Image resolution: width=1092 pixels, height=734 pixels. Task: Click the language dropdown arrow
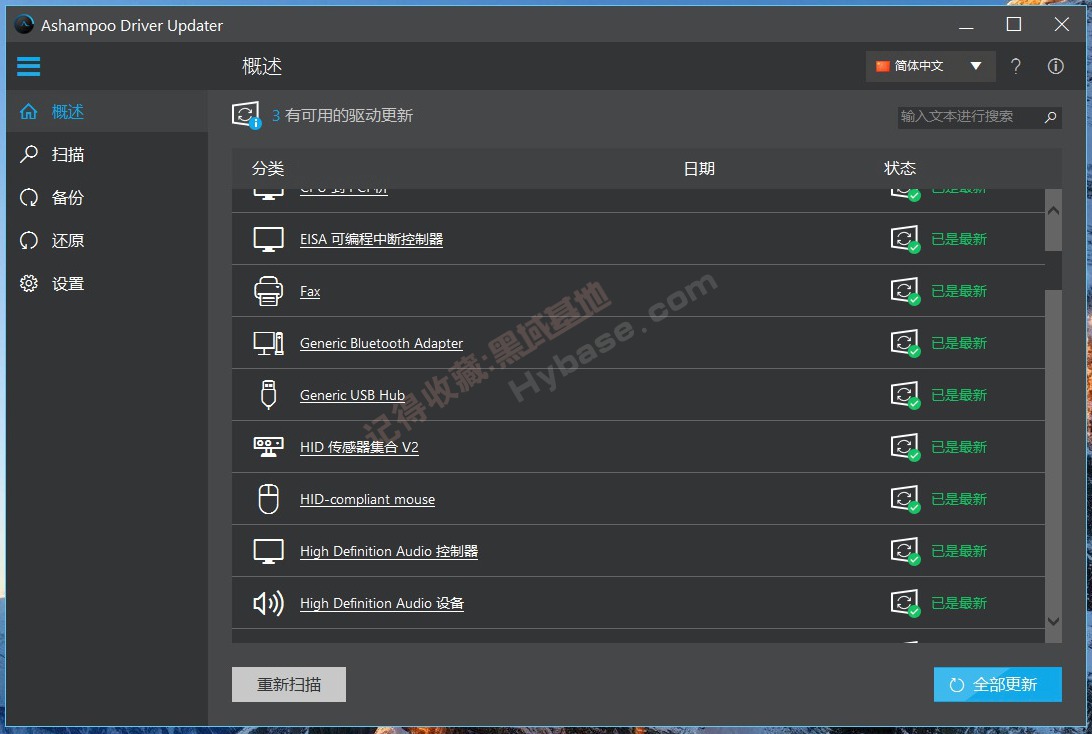click(x=976, y=66)
